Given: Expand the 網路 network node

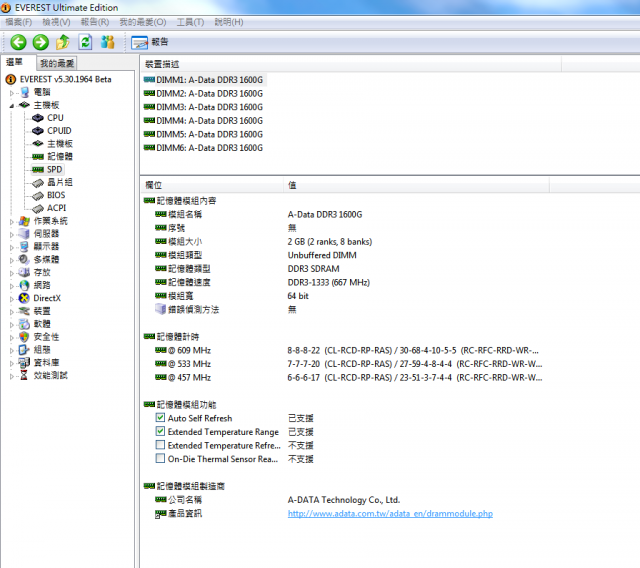Looking at the screenshot, I should coord(11,286).
